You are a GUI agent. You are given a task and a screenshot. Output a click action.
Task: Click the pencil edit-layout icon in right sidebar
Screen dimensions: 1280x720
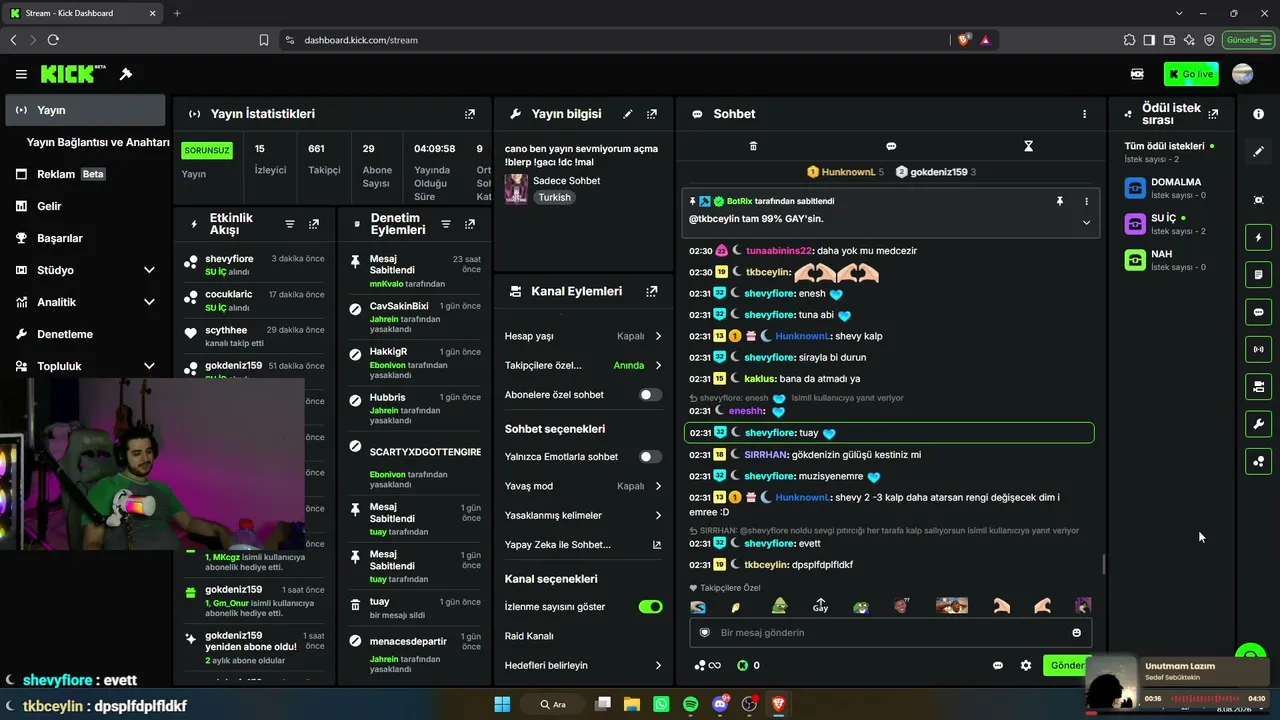click(1258, 152)
